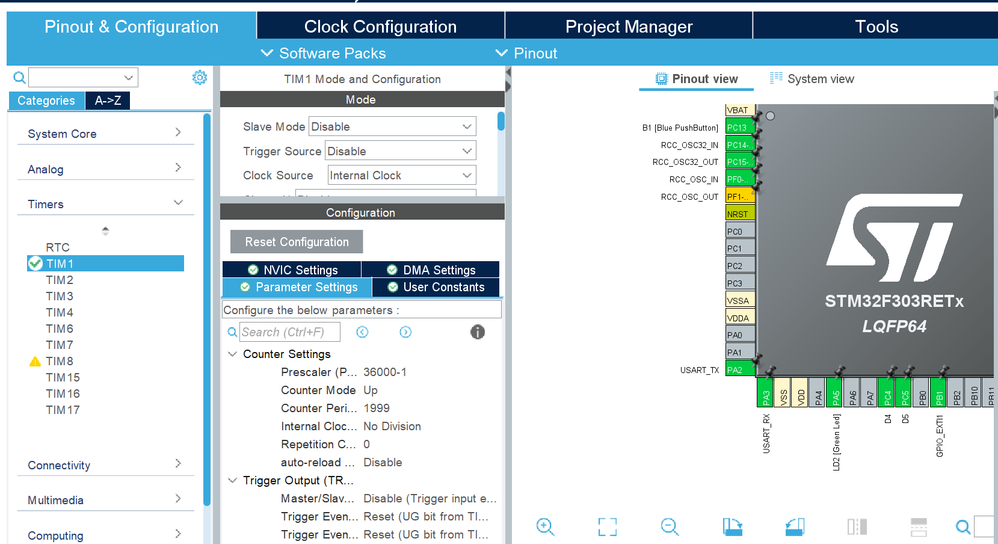Viewport: 998px width, 544px height.
Task: Click the VBAT pin on chip
Action: (x=740, y=110)
